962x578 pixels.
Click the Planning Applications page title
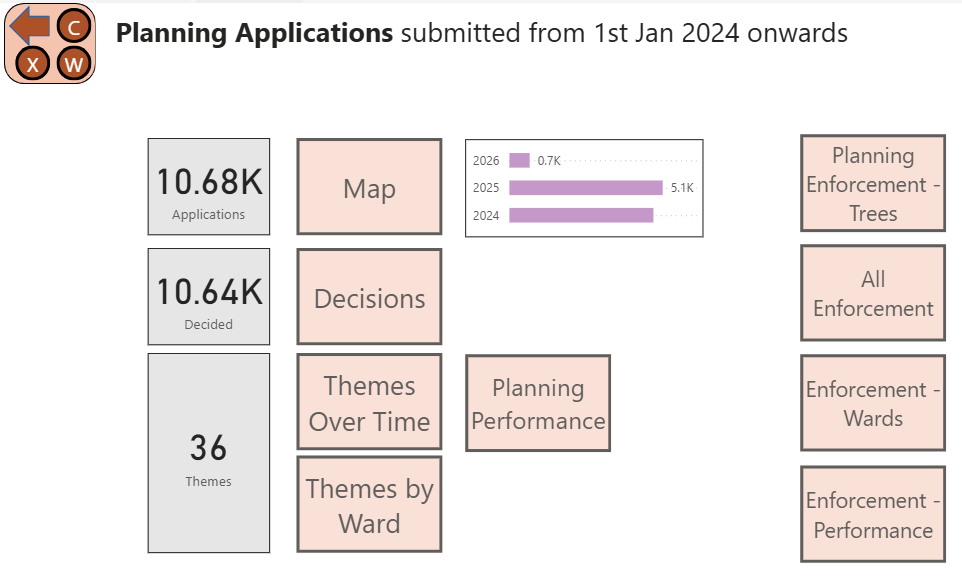254,33
